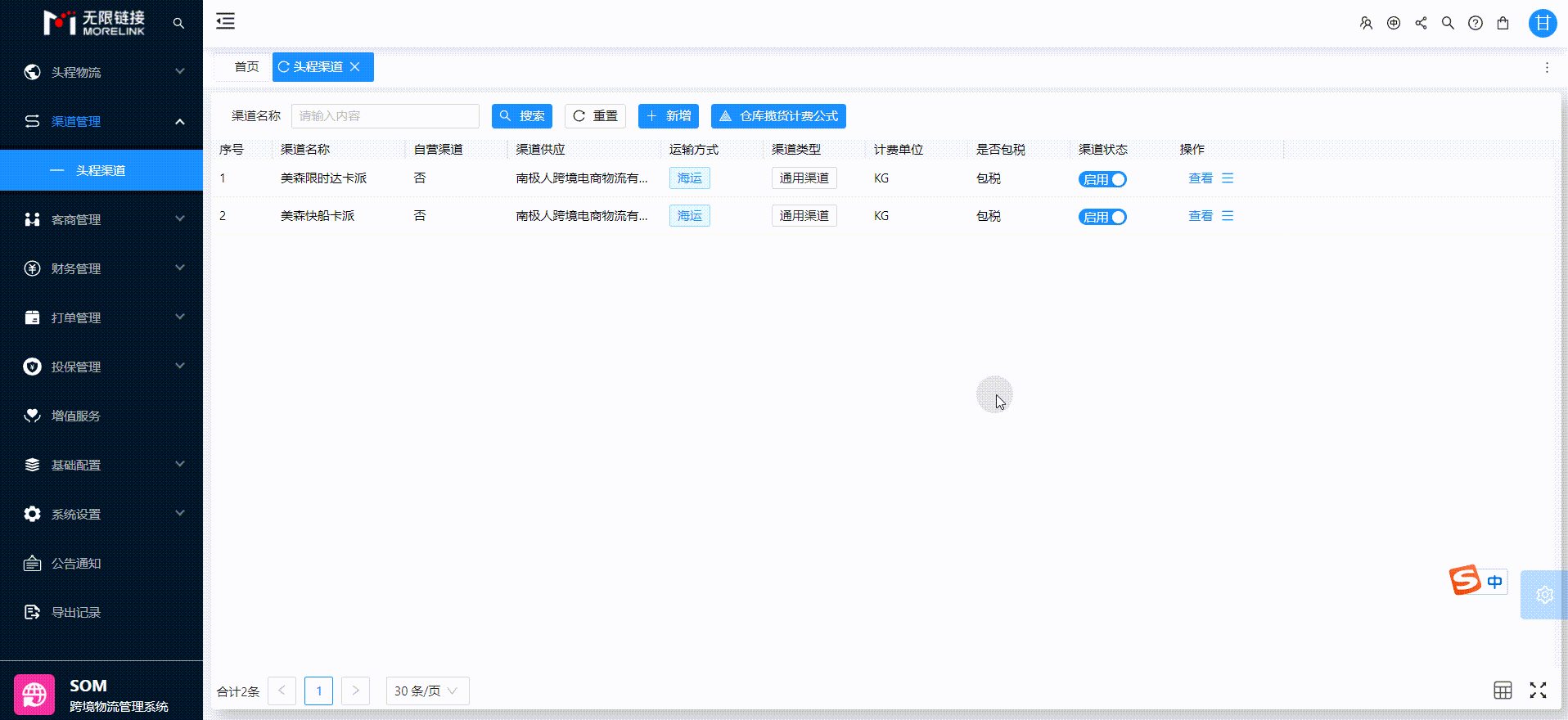Expand 投保管理 sidebar menu
Image resolution: width=1568 pixels, height=720 pixels.
pos(101,367)
